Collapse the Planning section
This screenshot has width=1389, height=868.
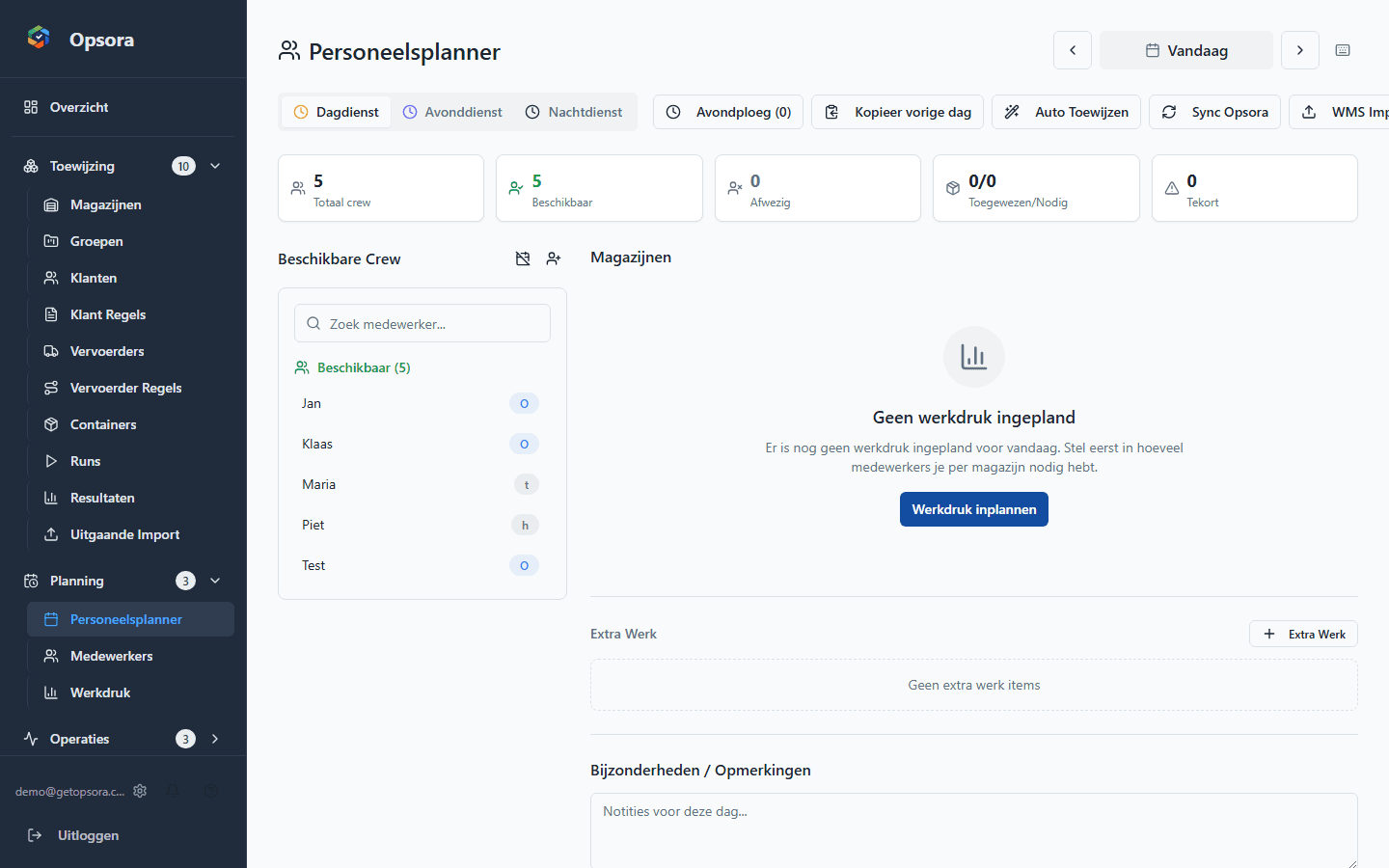[214, 581]
